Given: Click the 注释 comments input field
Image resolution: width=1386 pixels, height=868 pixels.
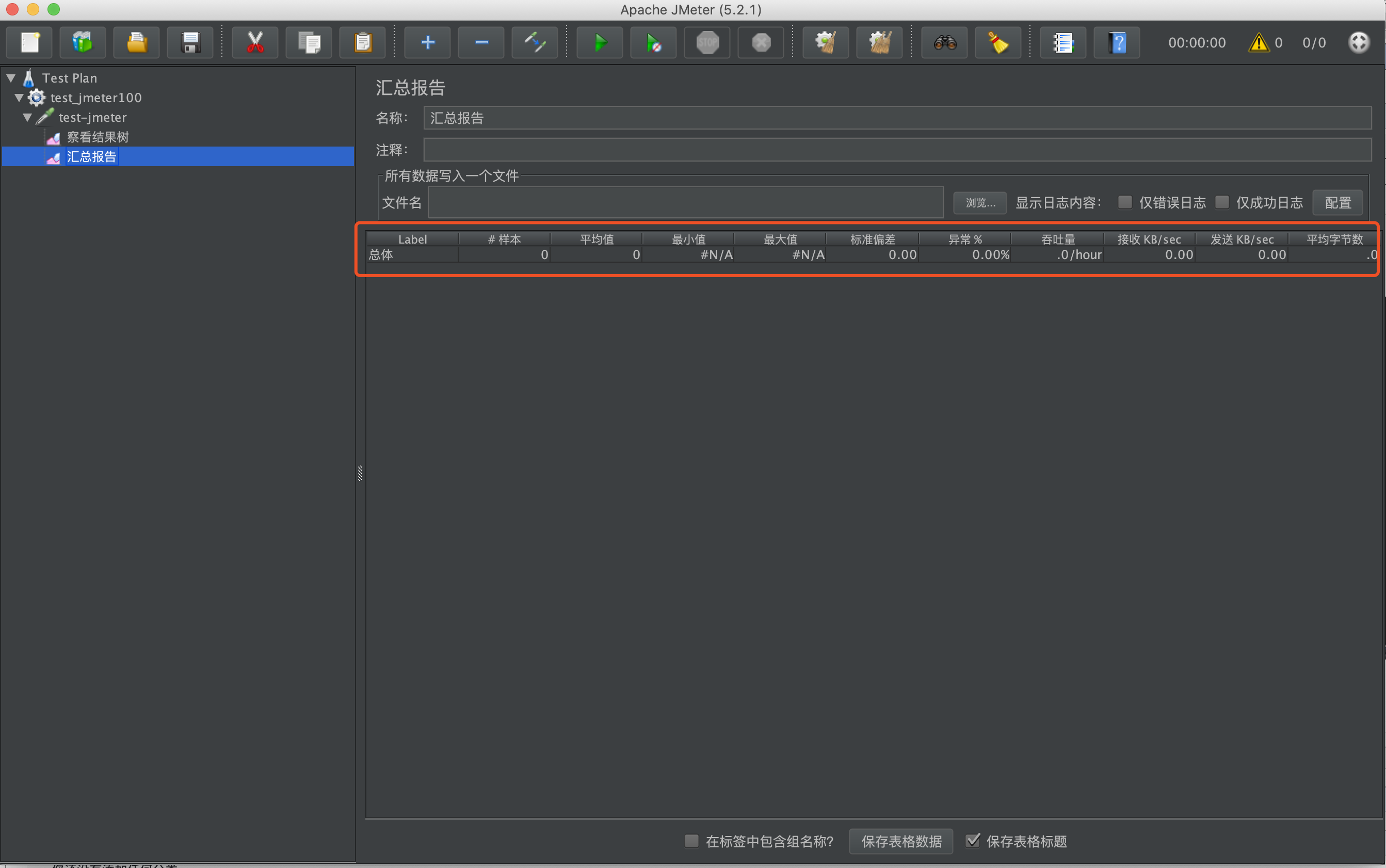Looking at the screenshot, I should (897, 150).
